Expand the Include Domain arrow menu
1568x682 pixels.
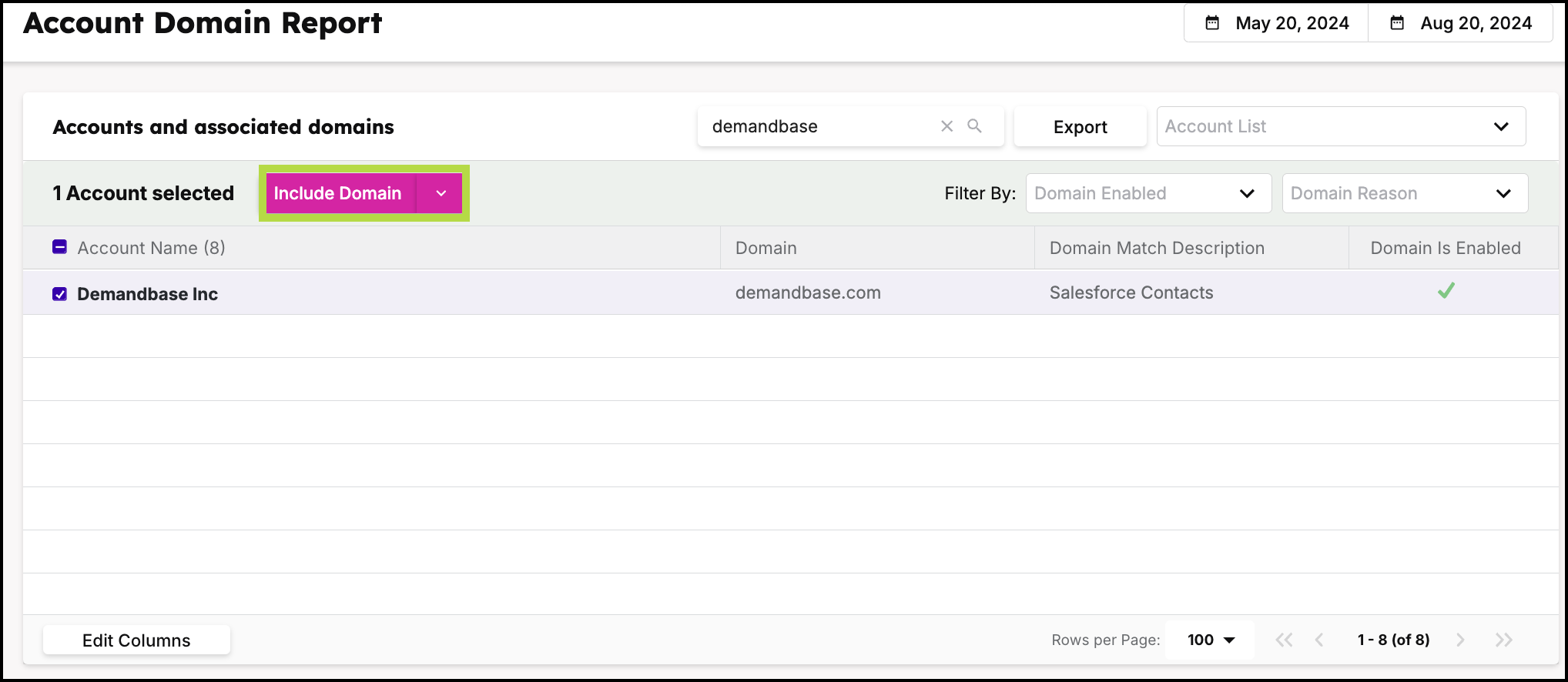tap(441, 193)
